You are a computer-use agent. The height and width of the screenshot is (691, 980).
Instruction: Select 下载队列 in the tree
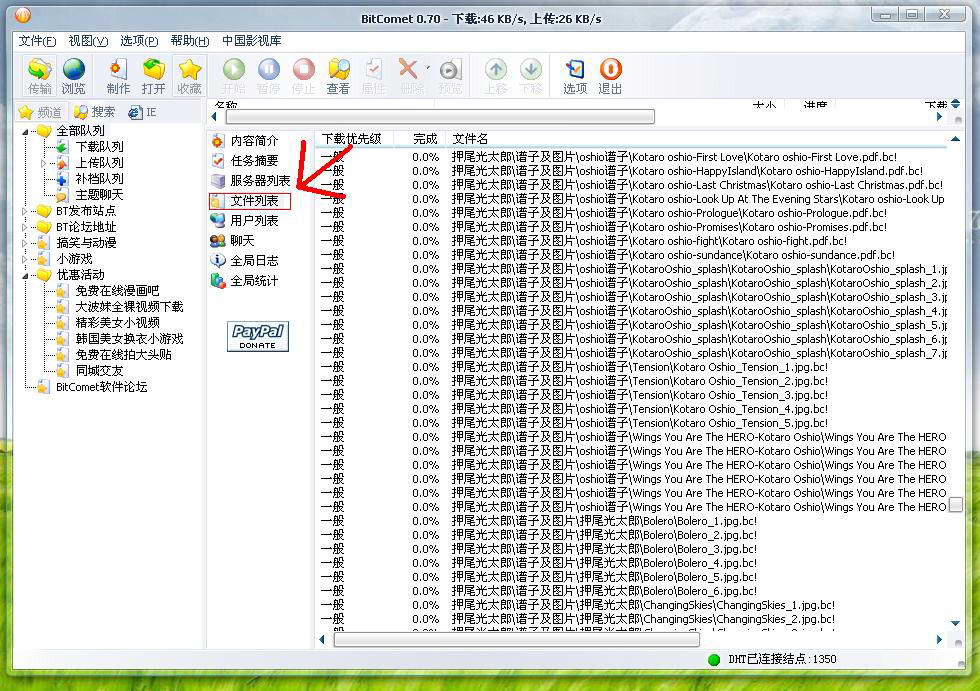point(99,147)
